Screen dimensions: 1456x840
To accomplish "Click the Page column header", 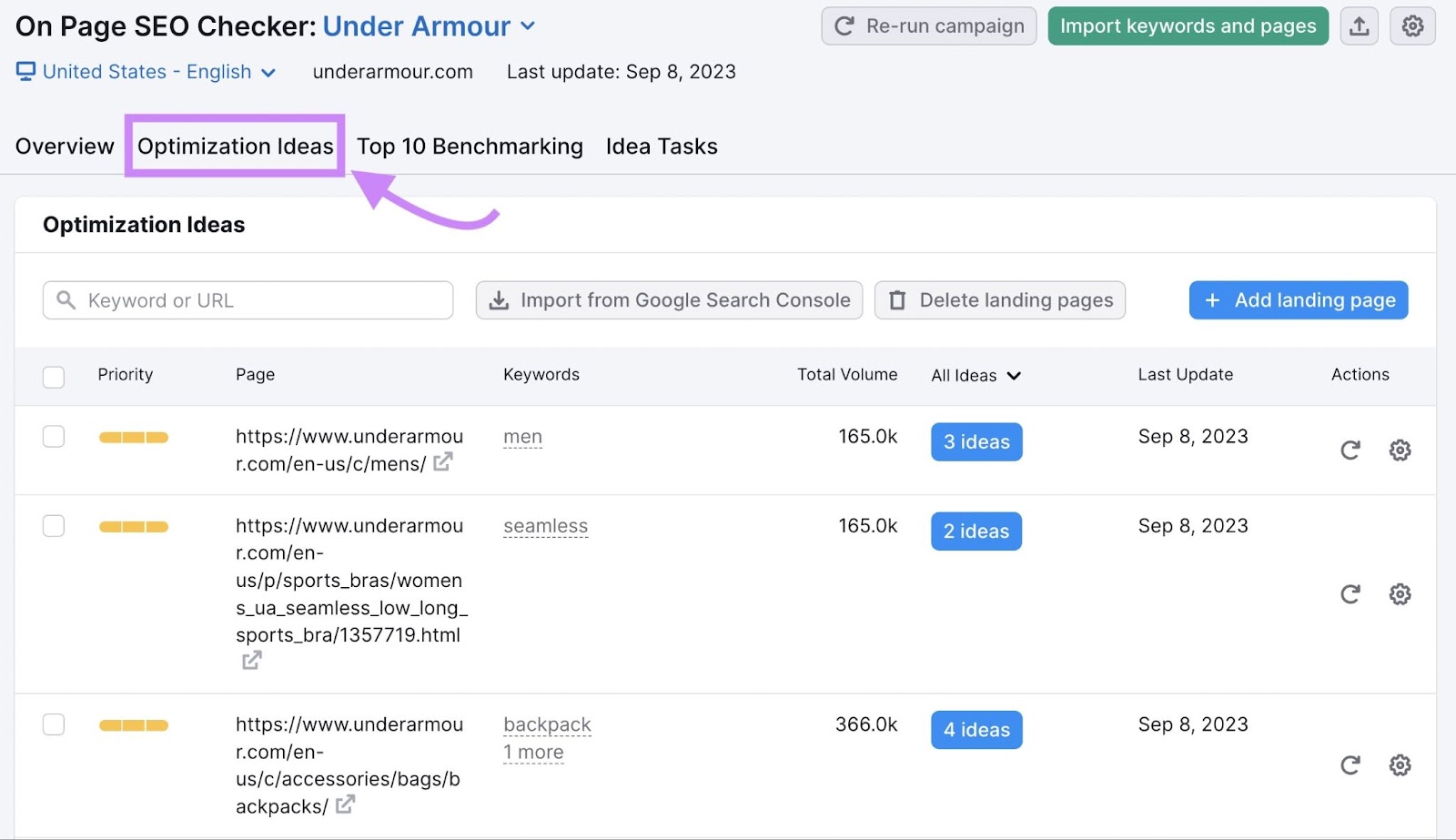I will (256, 375).
